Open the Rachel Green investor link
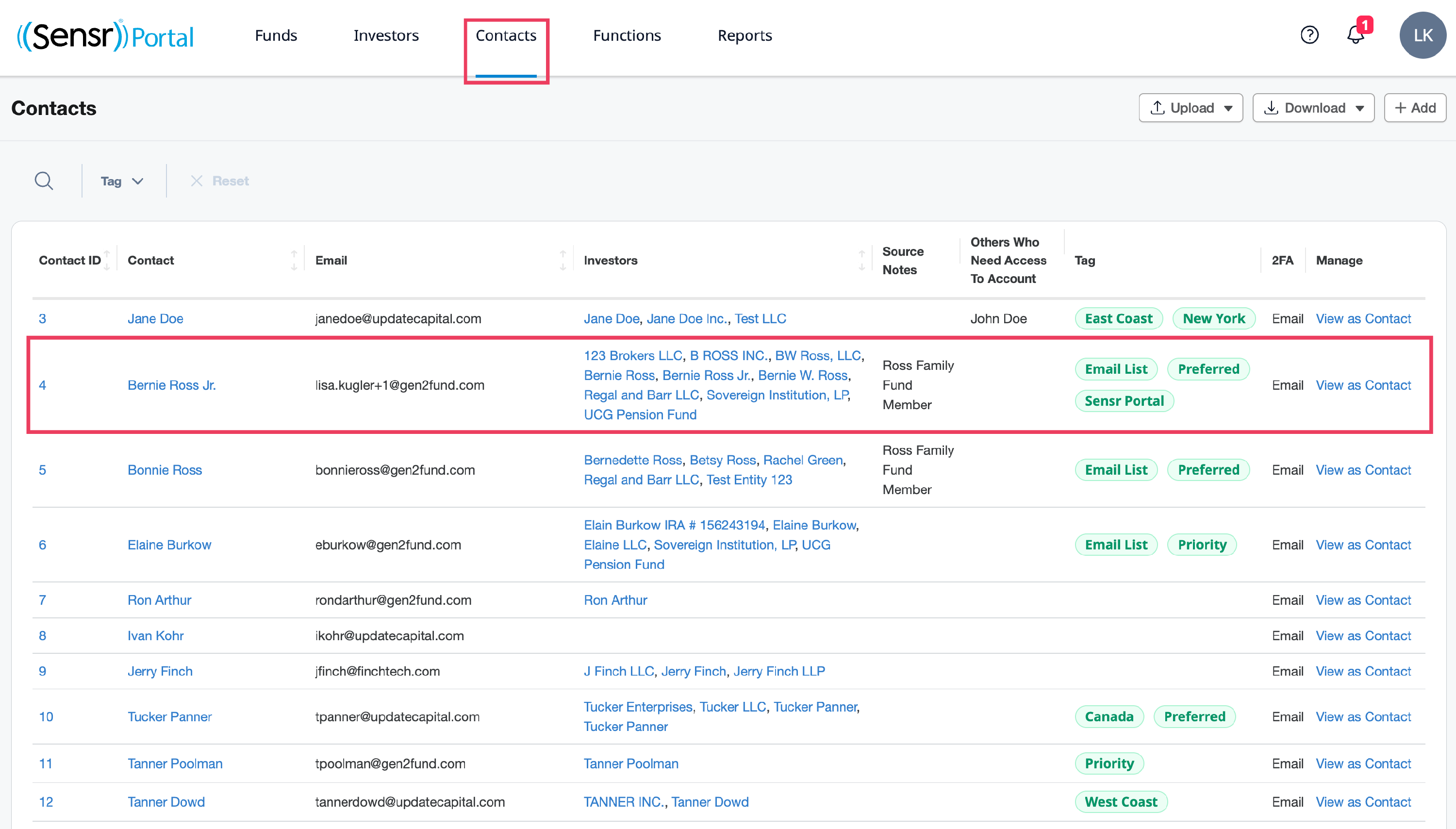Viewport: 1456px width, 829px height. pyautogui.click(x=803, y=460)
